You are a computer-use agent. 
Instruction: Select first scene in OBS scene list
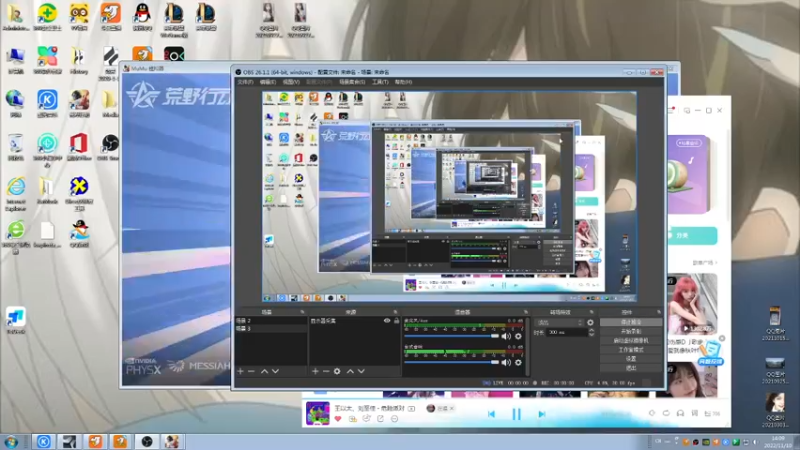point(271,321)
